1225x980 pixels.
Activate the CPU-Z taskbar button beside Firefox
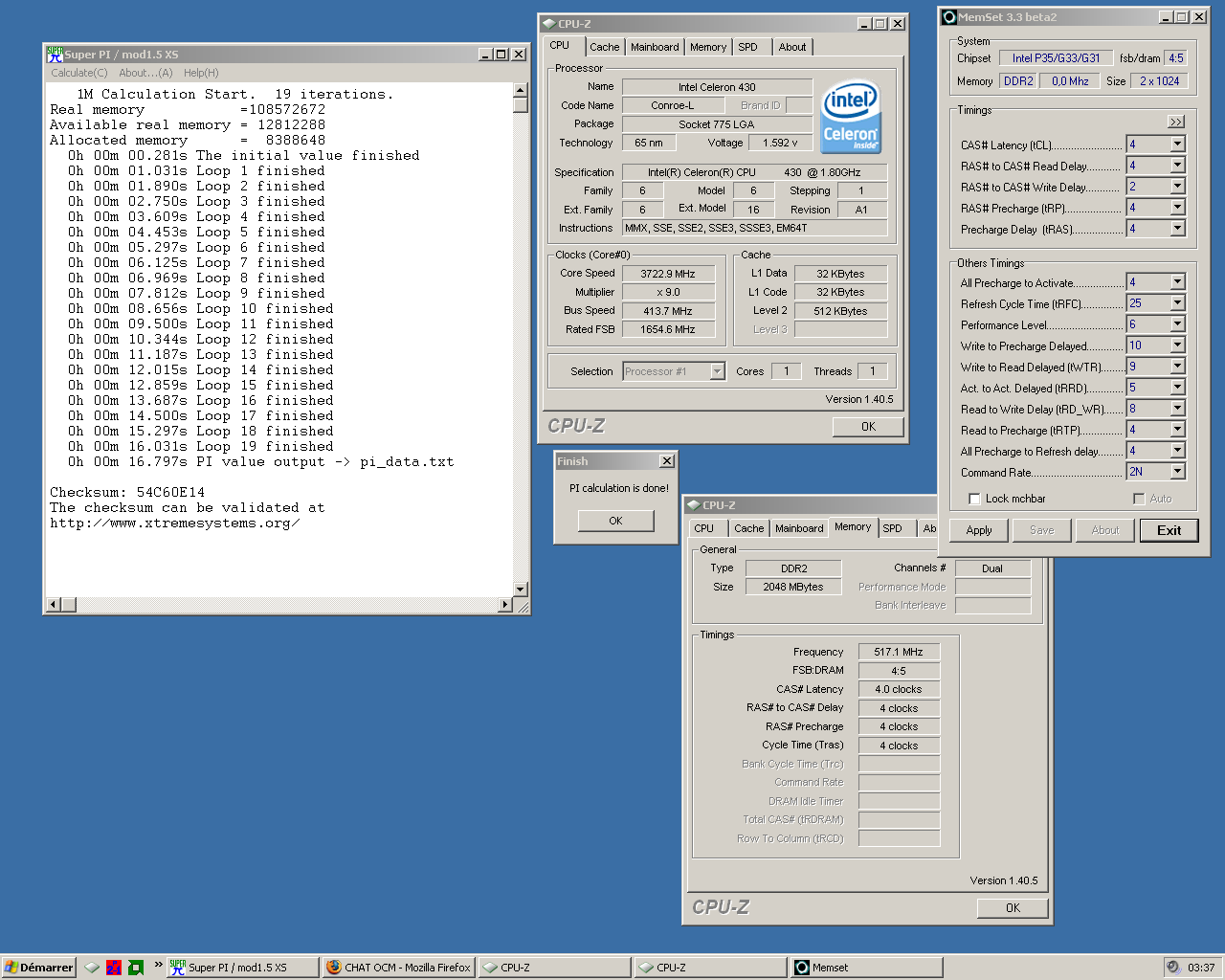[555, 968]
